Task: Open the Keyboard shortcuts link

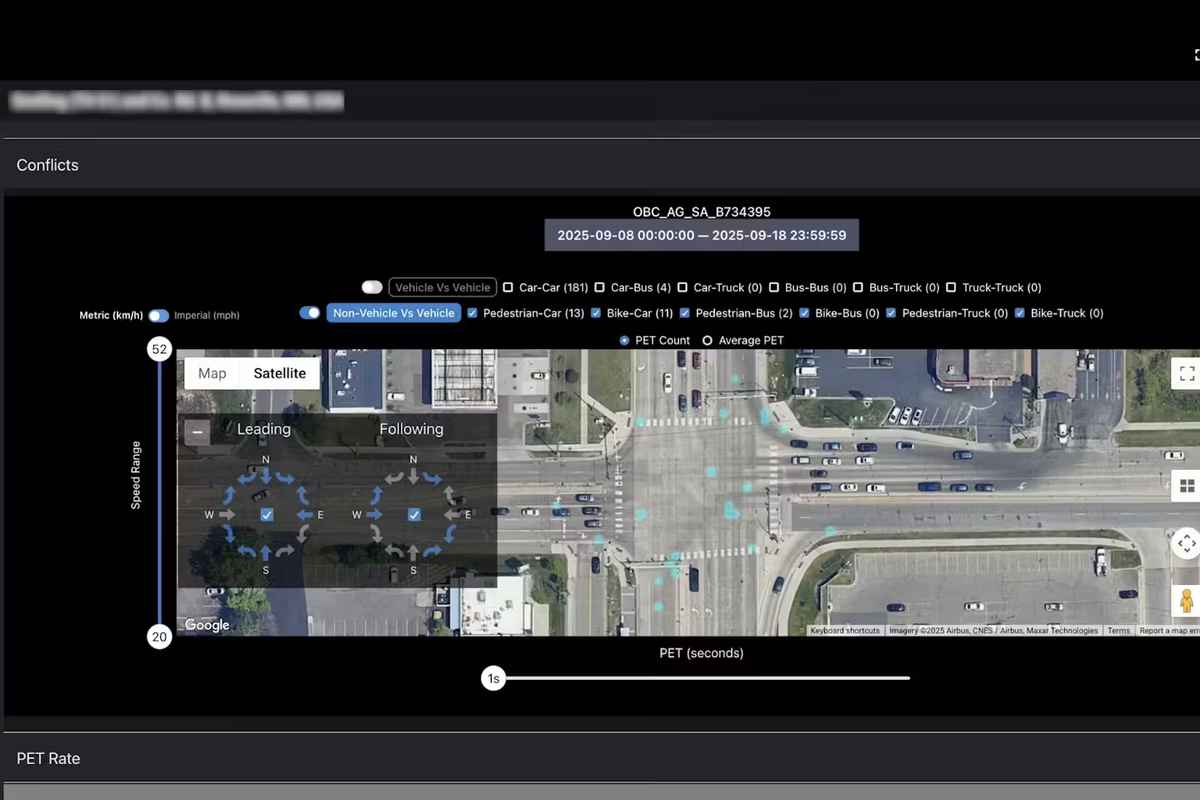Action: (845, 631)
